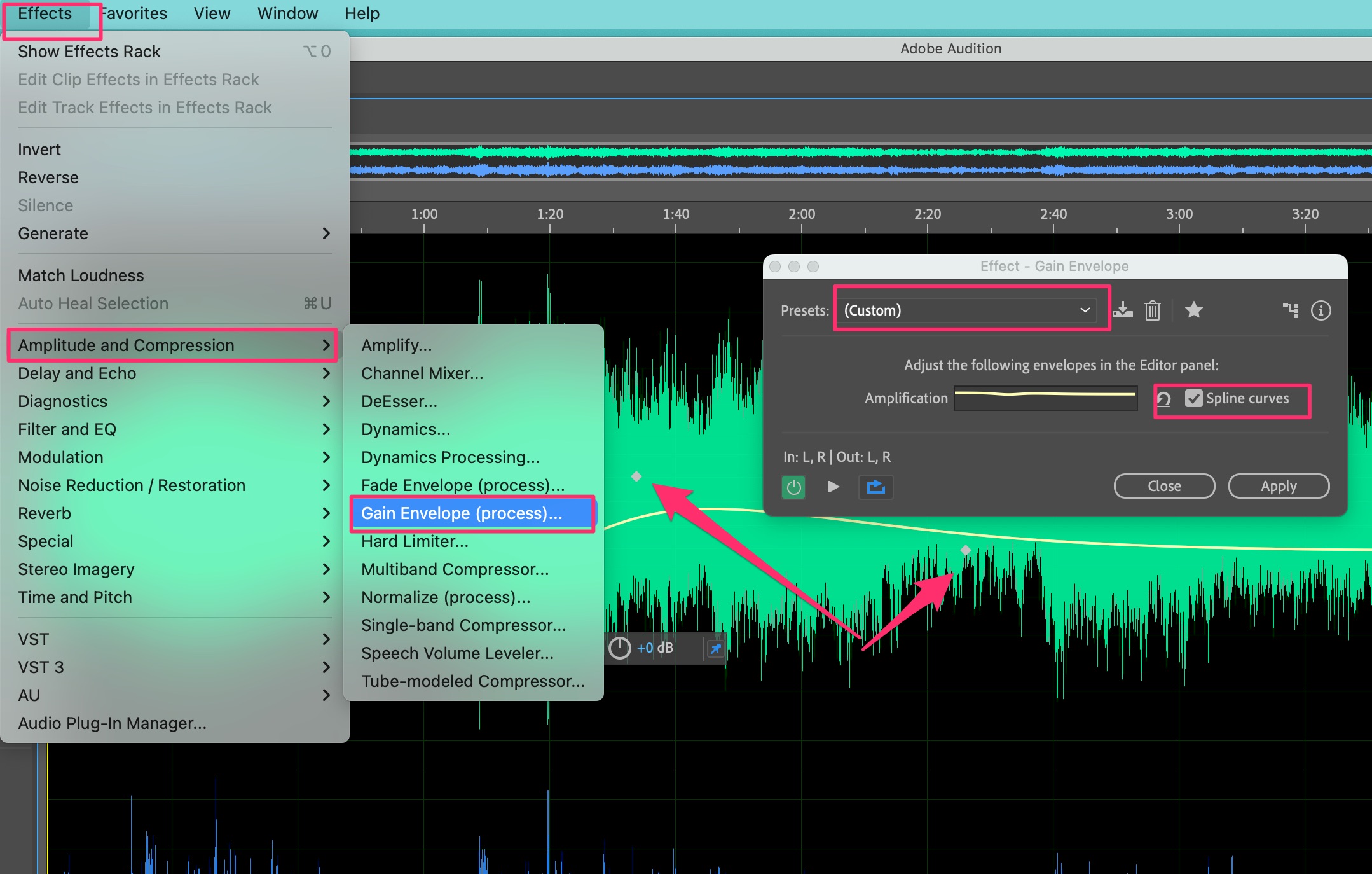
Task: Open the Window menu
Action: coord(287,13)
